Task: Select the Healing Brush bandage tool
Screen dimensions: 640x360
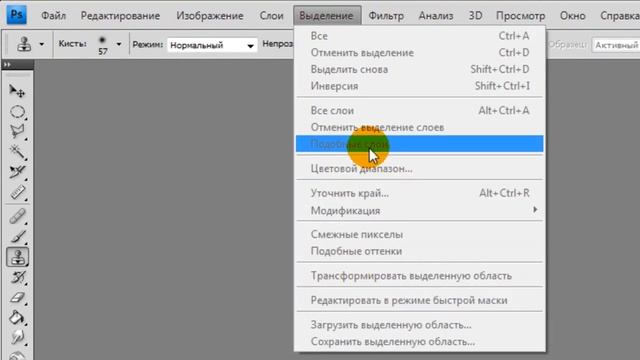Action: [x=17, y=216]
